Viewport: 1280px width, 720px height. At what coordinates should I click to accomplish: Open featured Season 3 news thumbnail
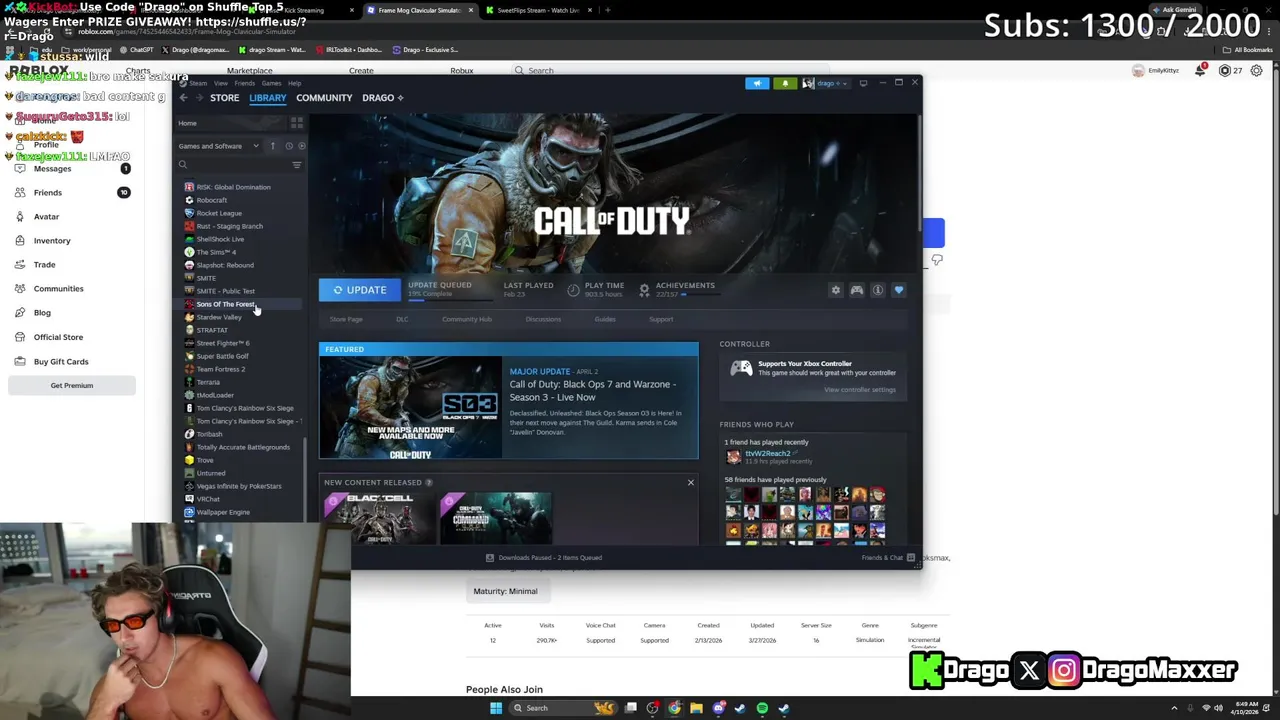tap(410, 408)
